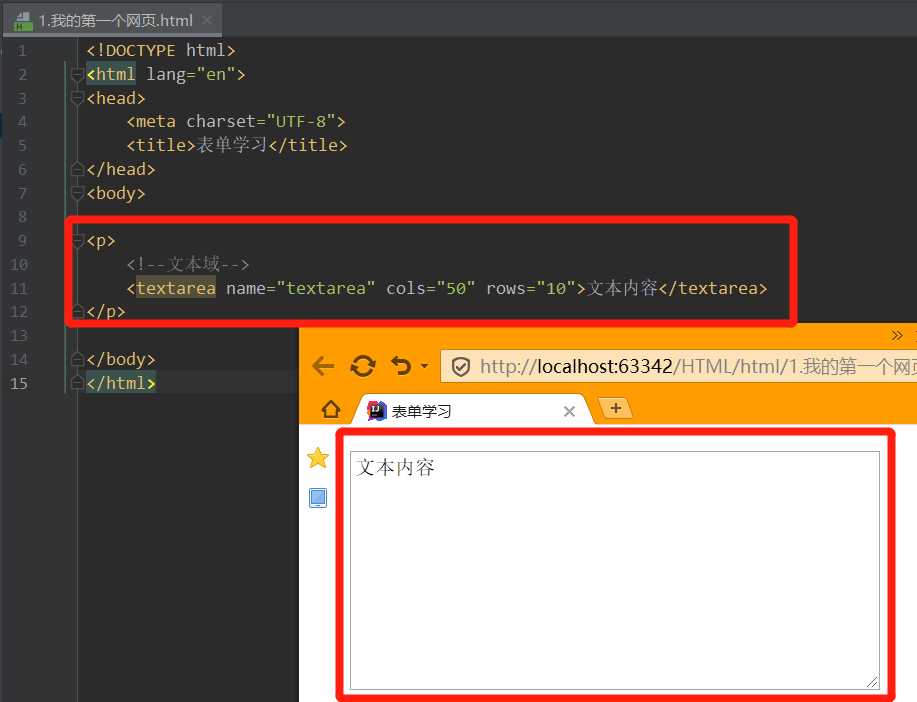Click the JetBrains favicon on 表单学习 tab
Image resolution: width=917 pixels, height=702 pixels.
[377, 411]
